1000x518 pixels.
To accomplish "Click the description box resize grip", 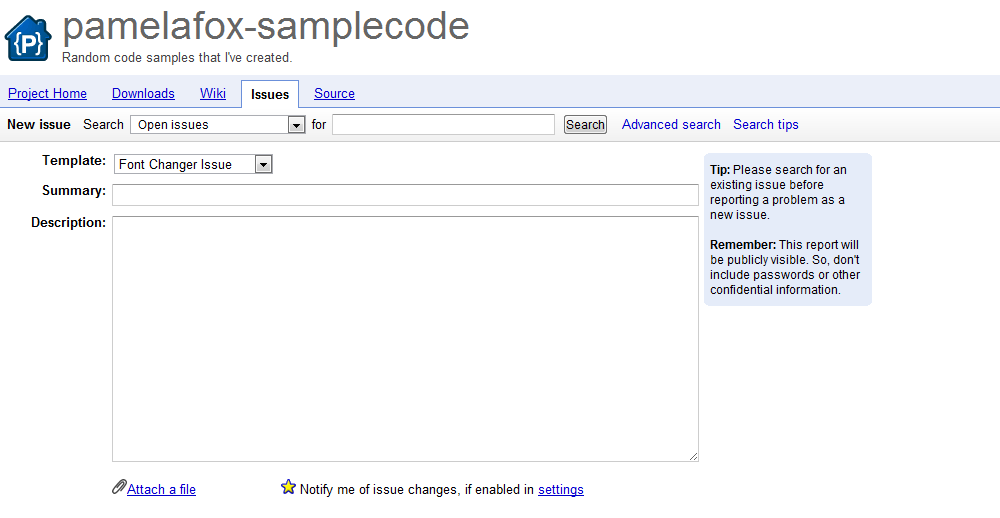I will tap(693, 455).
